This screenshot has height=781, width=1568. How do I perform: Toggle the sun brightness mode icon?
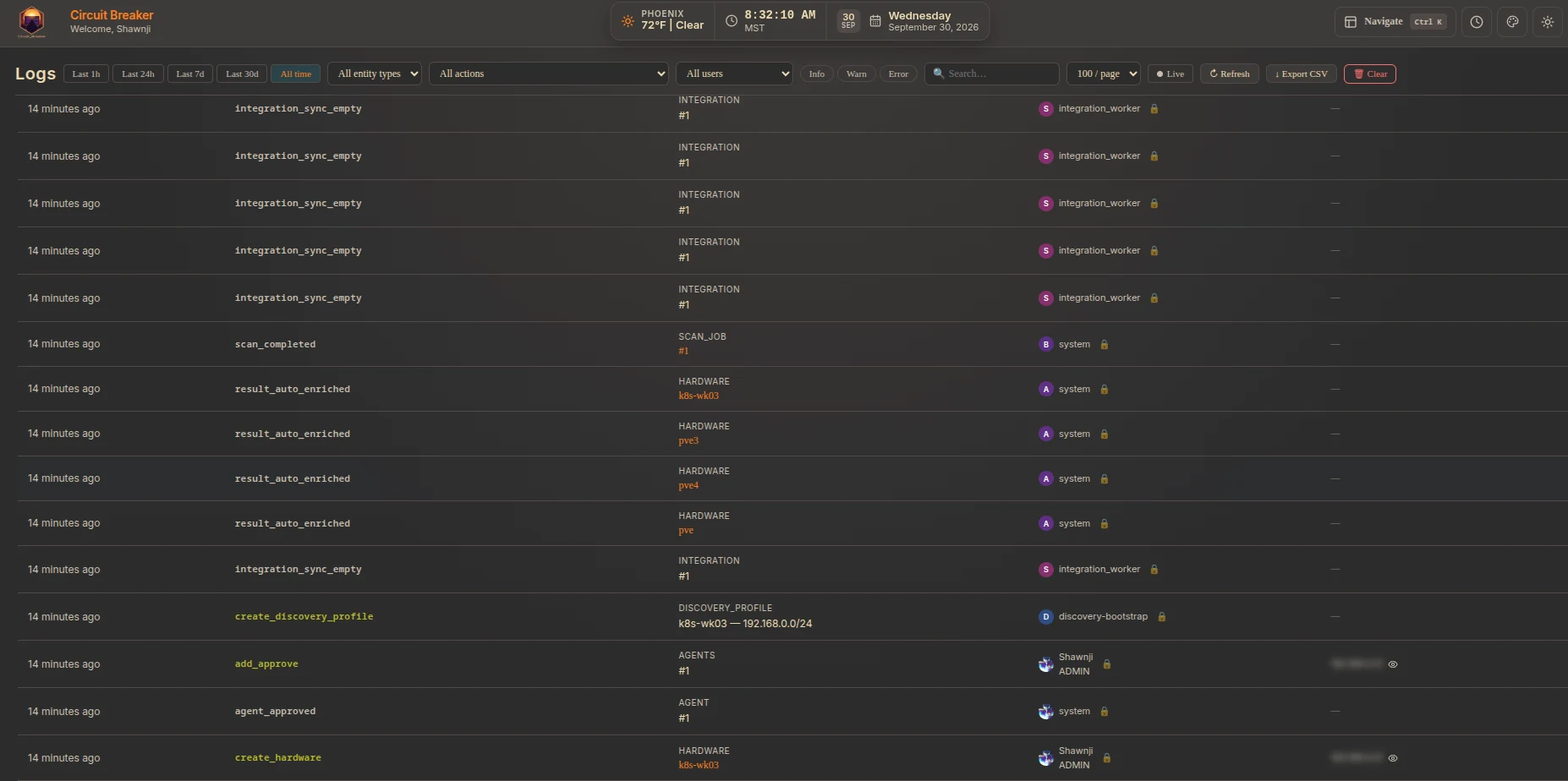tap(1548, 22)
